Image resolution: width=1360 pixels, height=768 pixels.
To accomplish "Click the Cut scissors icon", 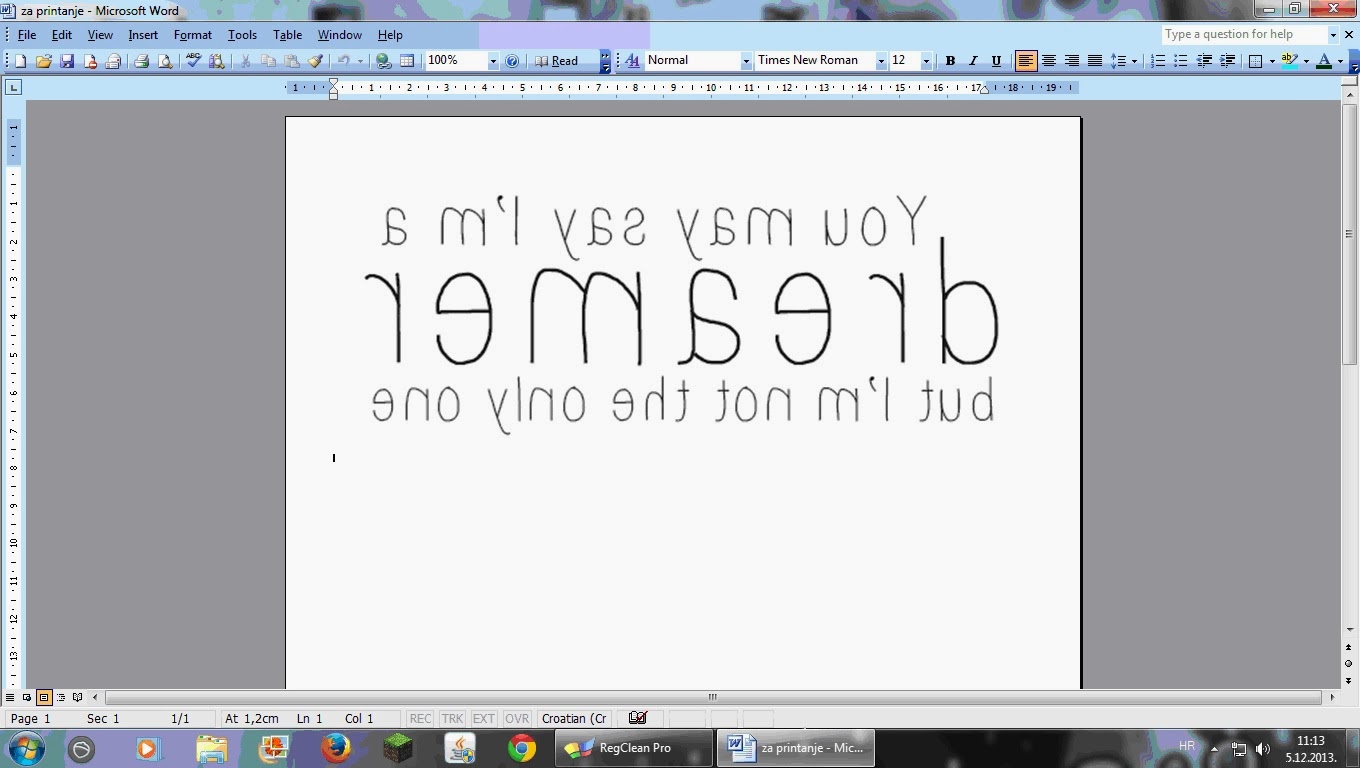I will point(245,61).
